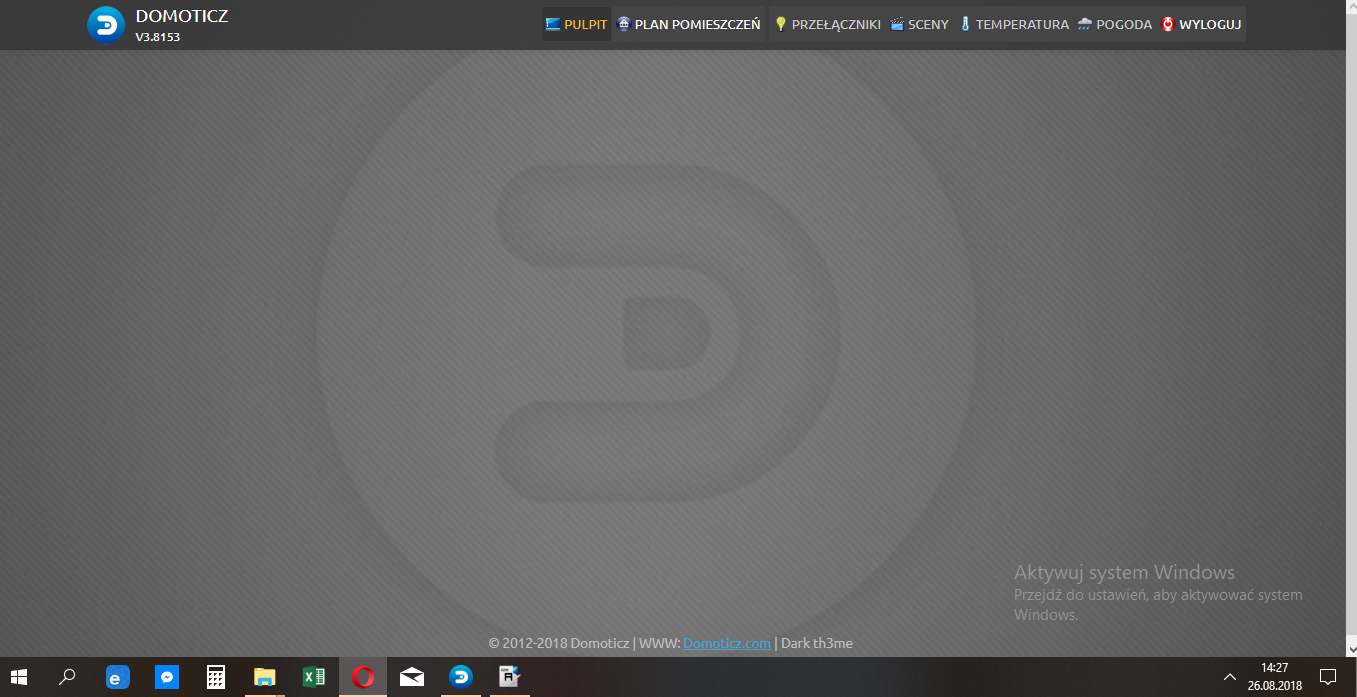Launch Microsoft Edge from the taskbar
The width and height of the screenshot is (1357, 697).
click(118, 677)
